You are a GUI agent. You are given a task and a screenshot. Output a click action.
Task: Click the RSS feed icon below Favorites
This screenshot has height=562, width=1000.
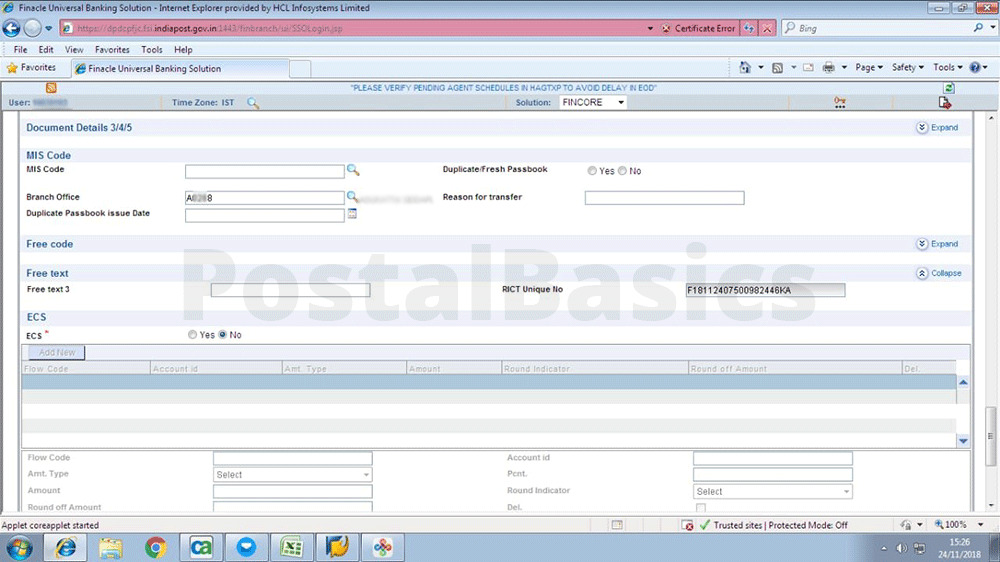(x=51, y=88)
